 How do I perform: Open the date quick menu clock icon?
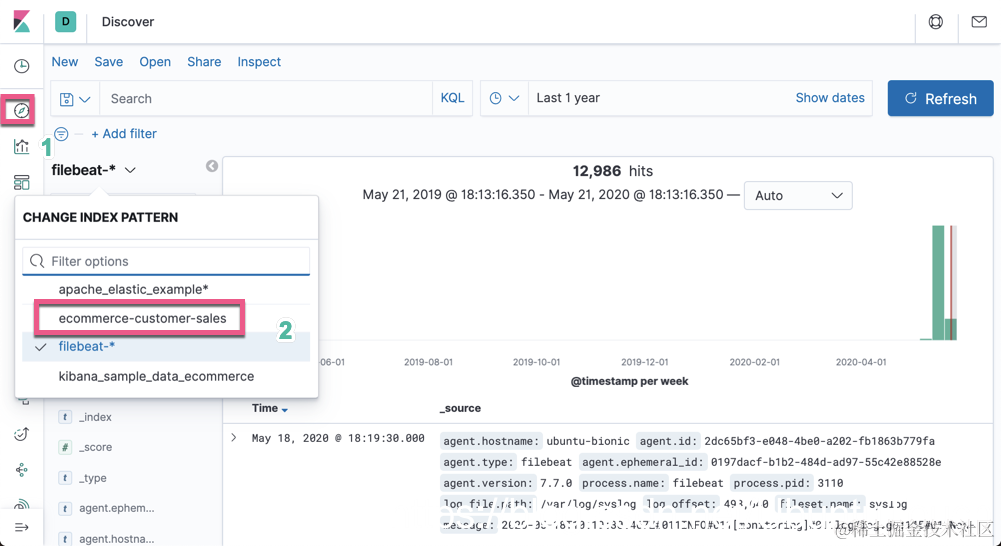504,98
